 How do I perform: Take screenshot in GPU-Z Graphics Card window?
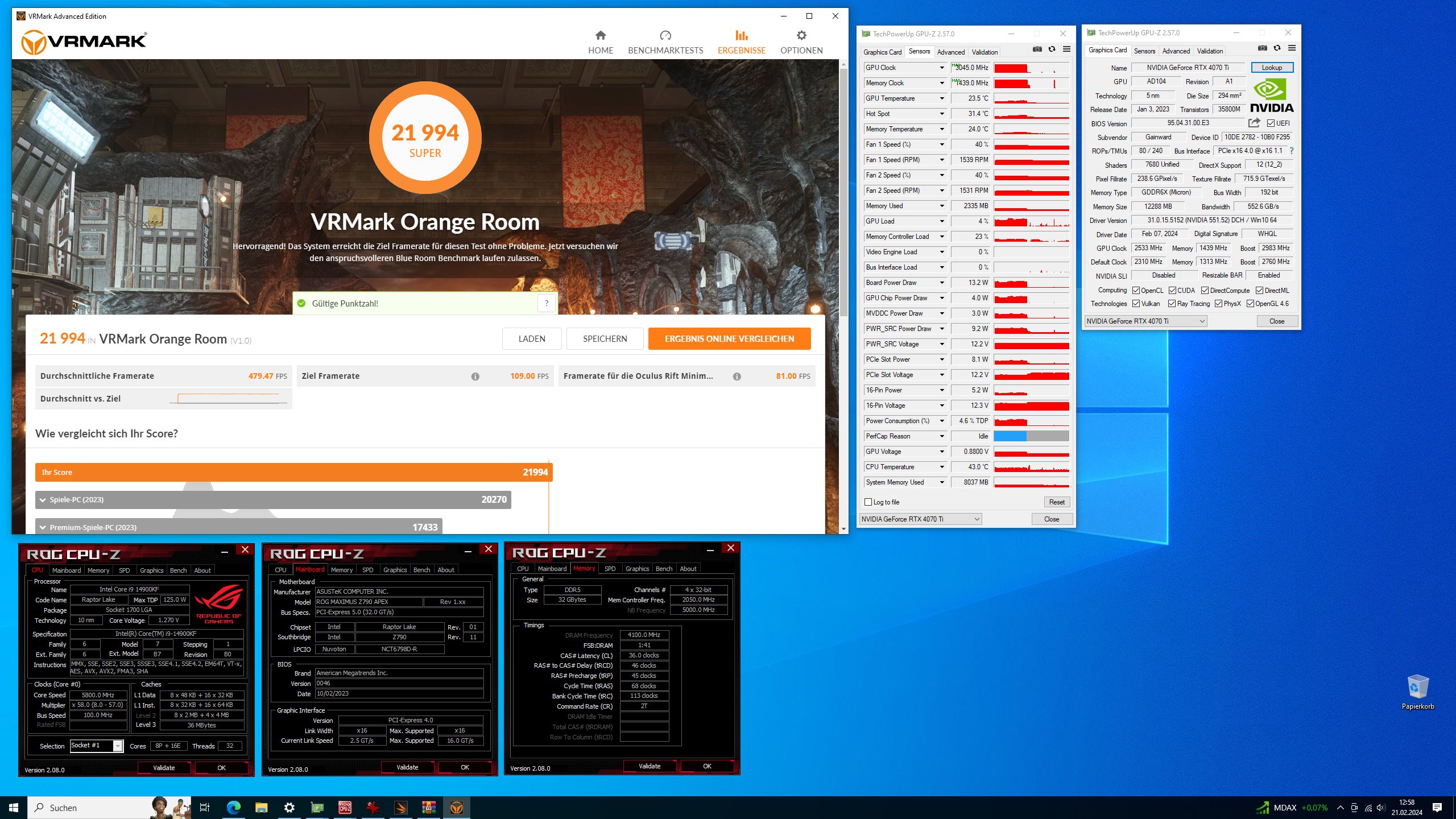coord(1263,48)
